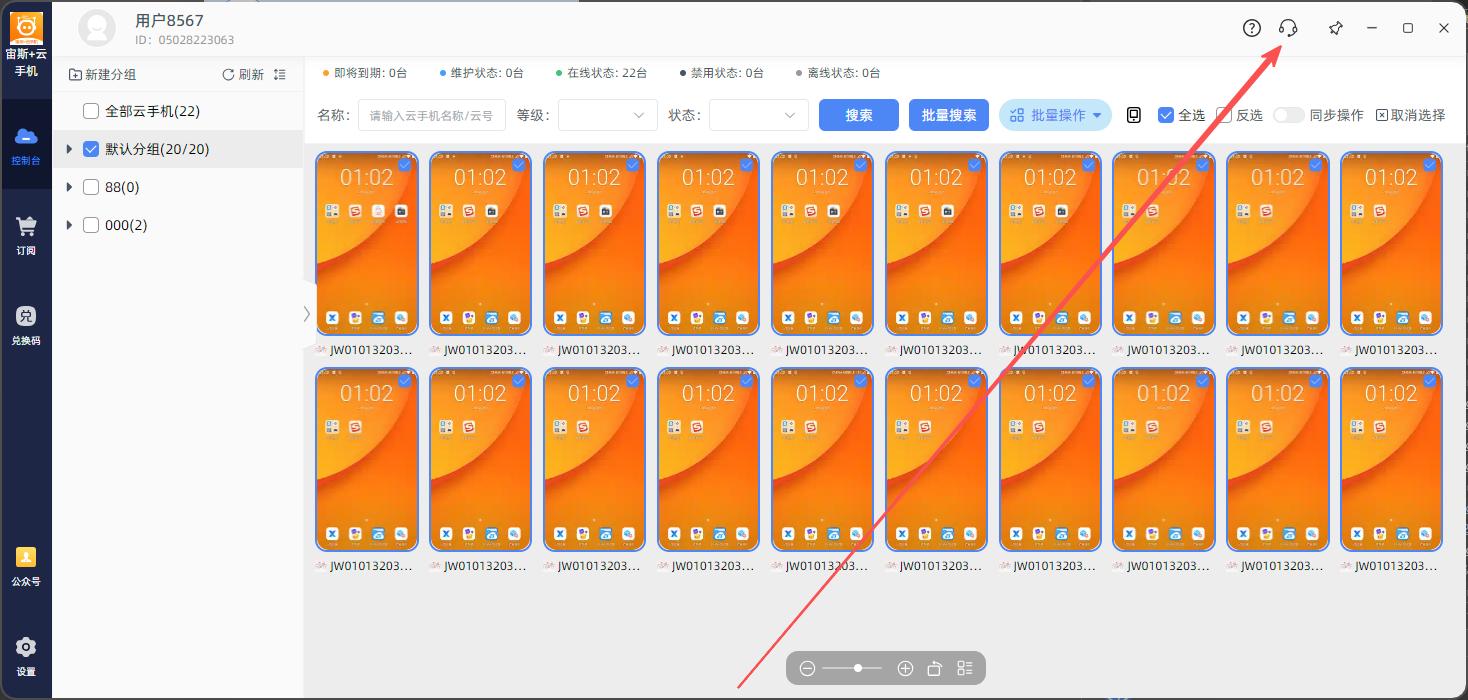Open the help question mark icon
The image size is (1468, 700).
tap(1252, 28)
